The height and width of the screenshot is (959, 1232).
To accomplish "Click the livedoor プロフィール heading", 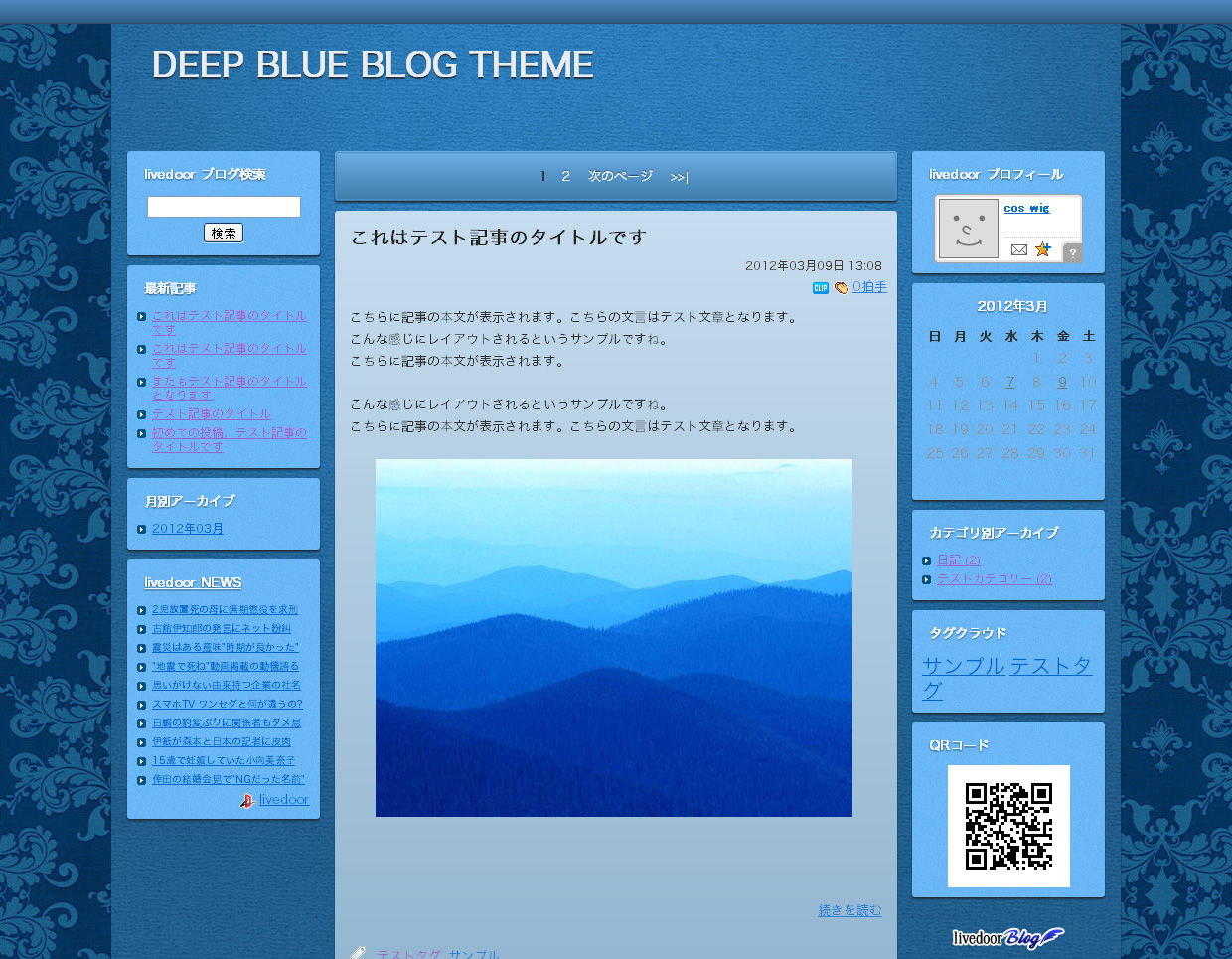I will point(996,174).
